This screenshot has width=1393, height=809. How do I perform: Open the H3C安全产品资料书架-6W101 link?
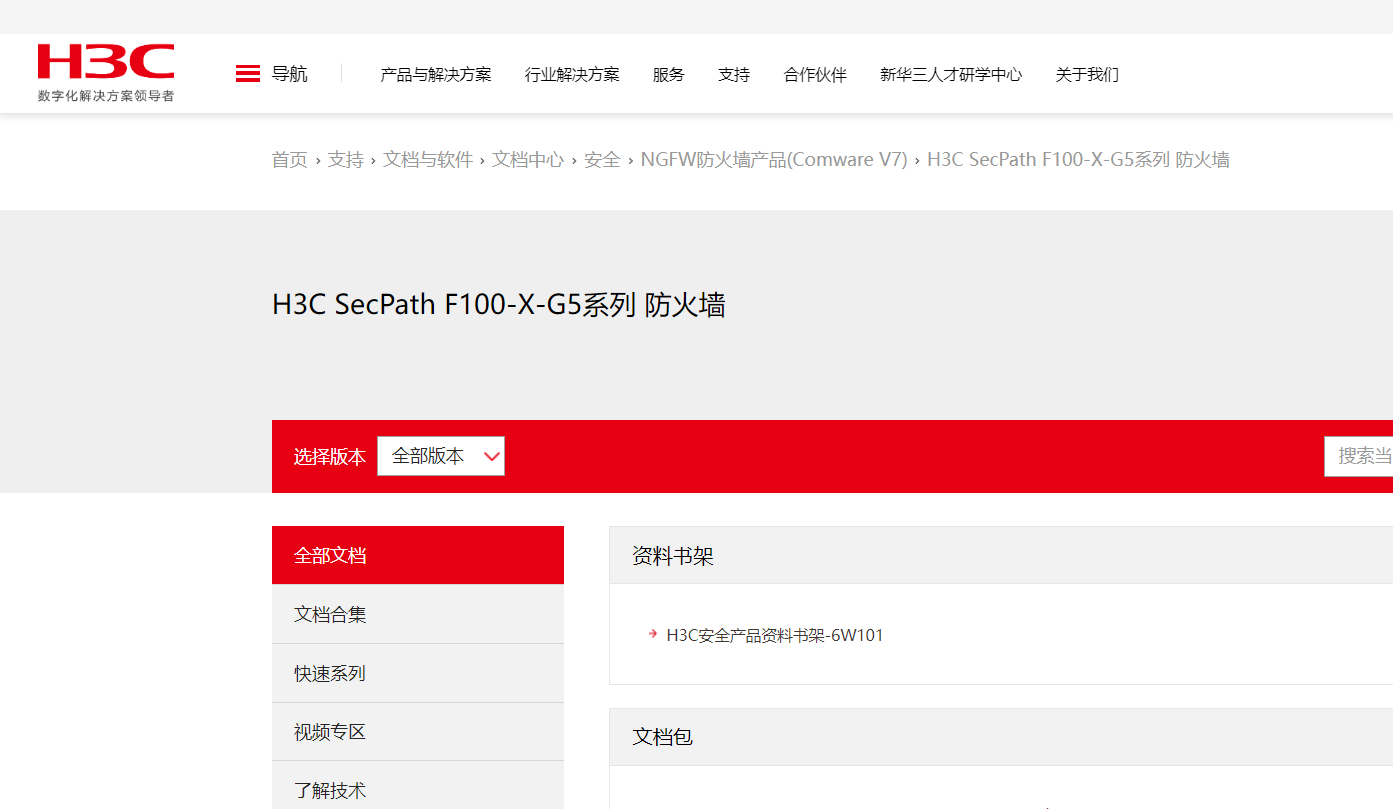[774, 635]
